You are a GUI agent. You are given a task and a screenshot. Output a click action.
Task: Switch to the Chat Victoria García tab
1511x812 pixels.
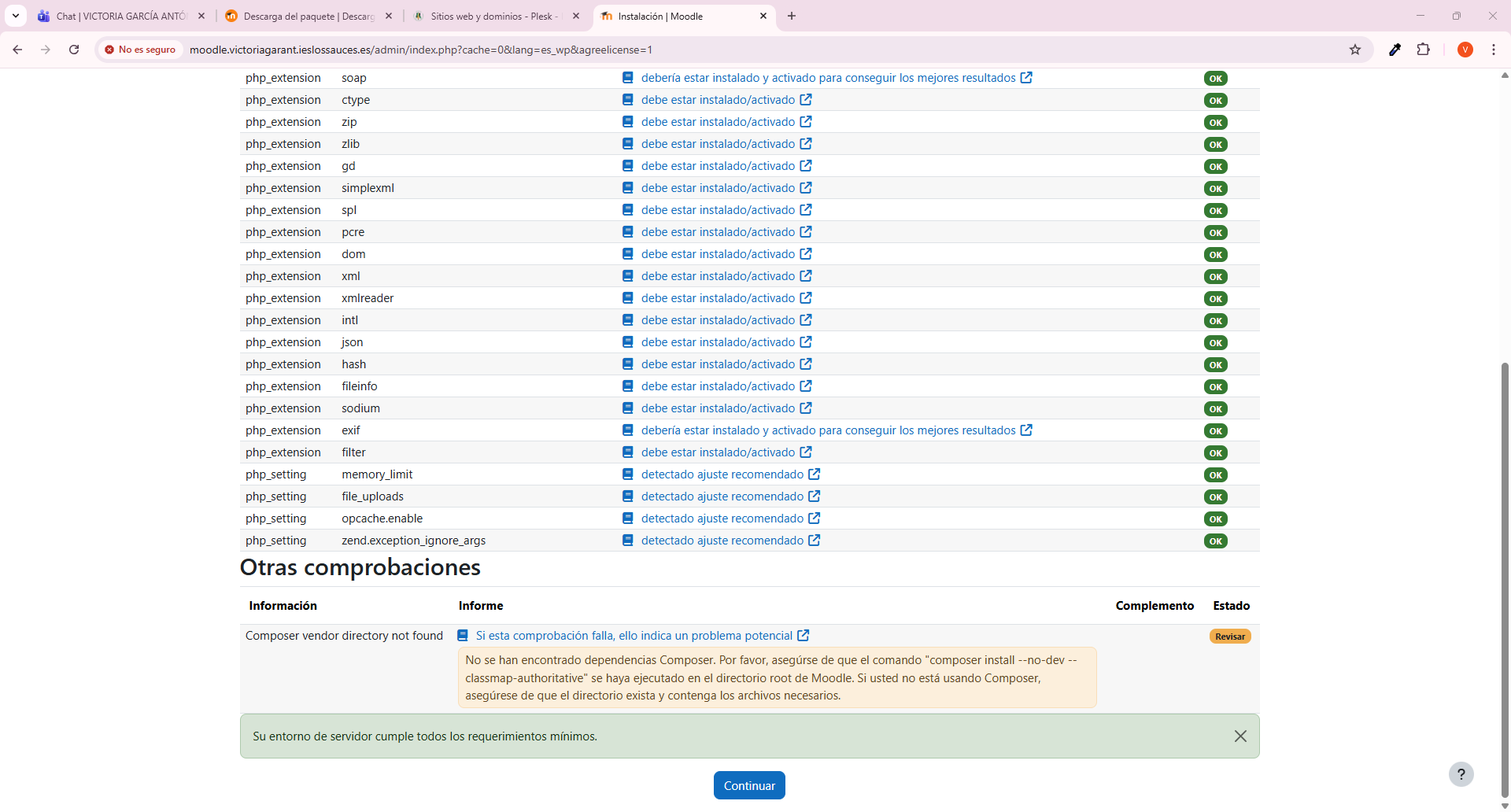pos(121,16)
